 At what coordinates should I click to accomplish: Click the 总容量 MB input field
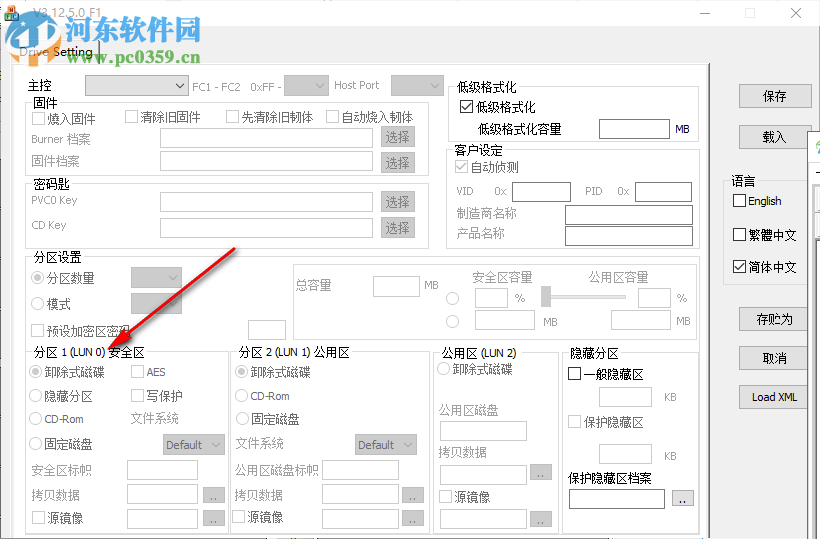396,286
